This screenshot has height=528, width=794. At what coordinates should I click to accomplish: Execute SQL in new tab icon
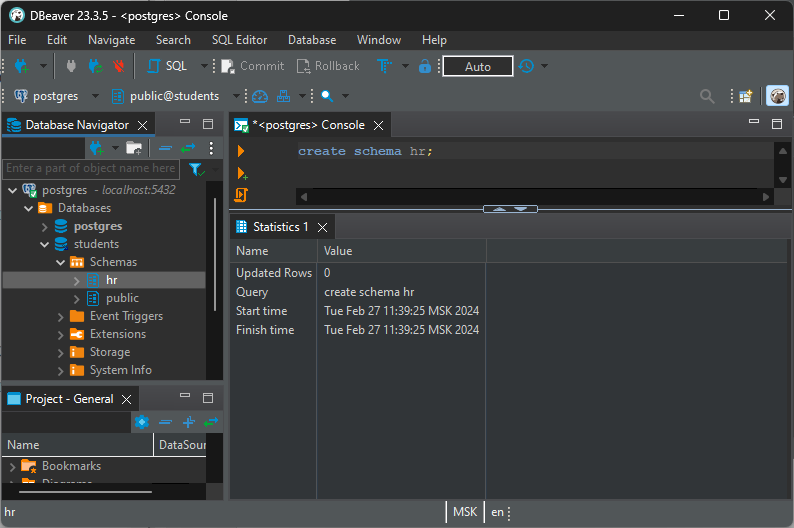click(242, 174)
